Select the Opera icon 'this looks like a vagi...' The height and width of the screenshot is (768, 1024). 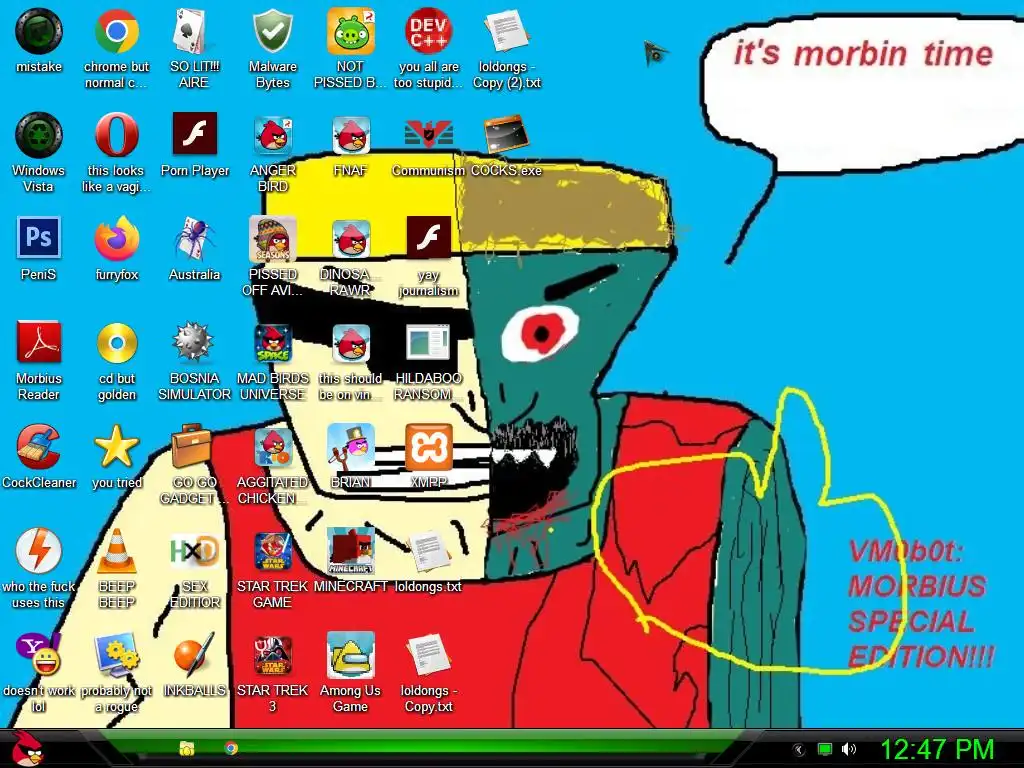(x=116, y=135)
